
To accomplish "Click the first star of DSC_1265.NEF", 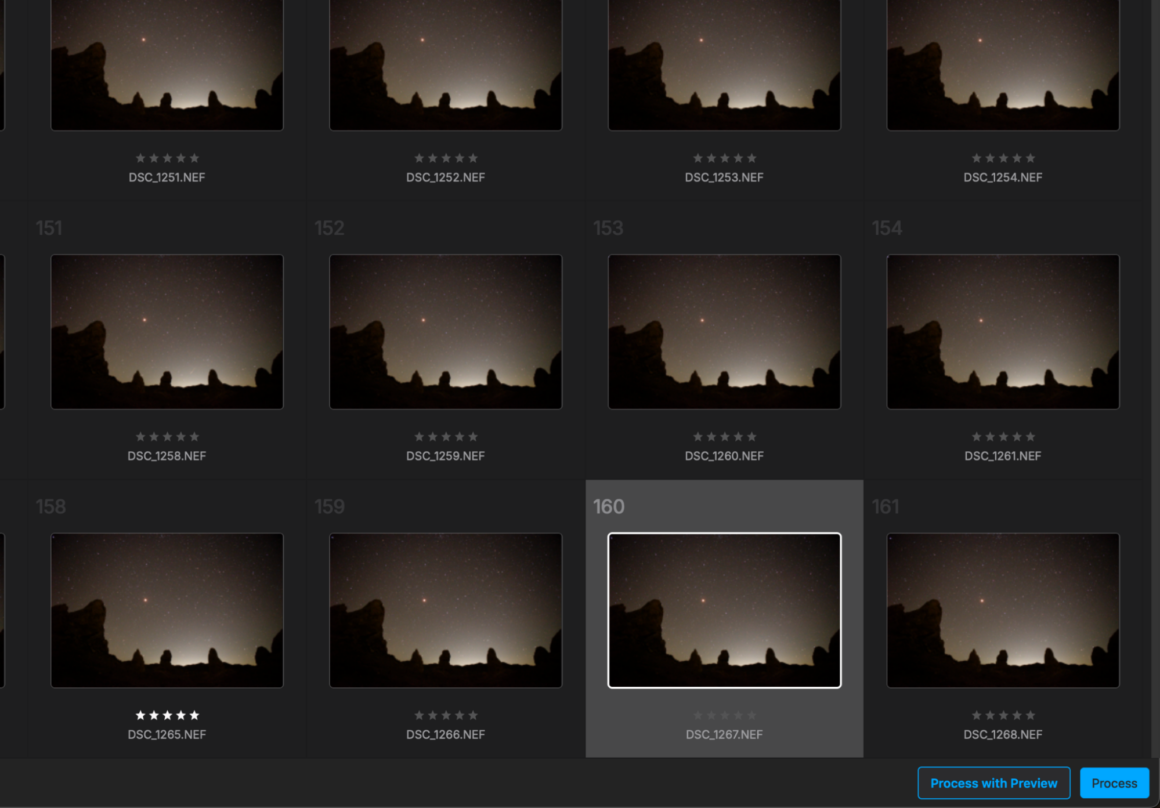I will coord(140,715).
